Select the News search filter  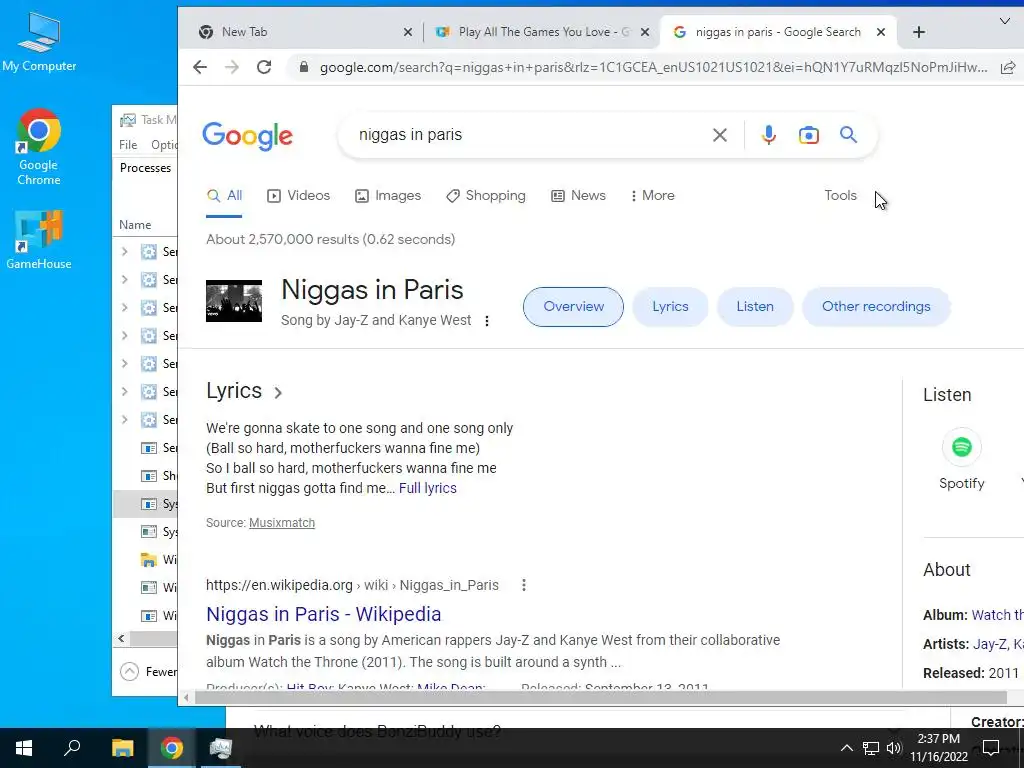(578, 195)
